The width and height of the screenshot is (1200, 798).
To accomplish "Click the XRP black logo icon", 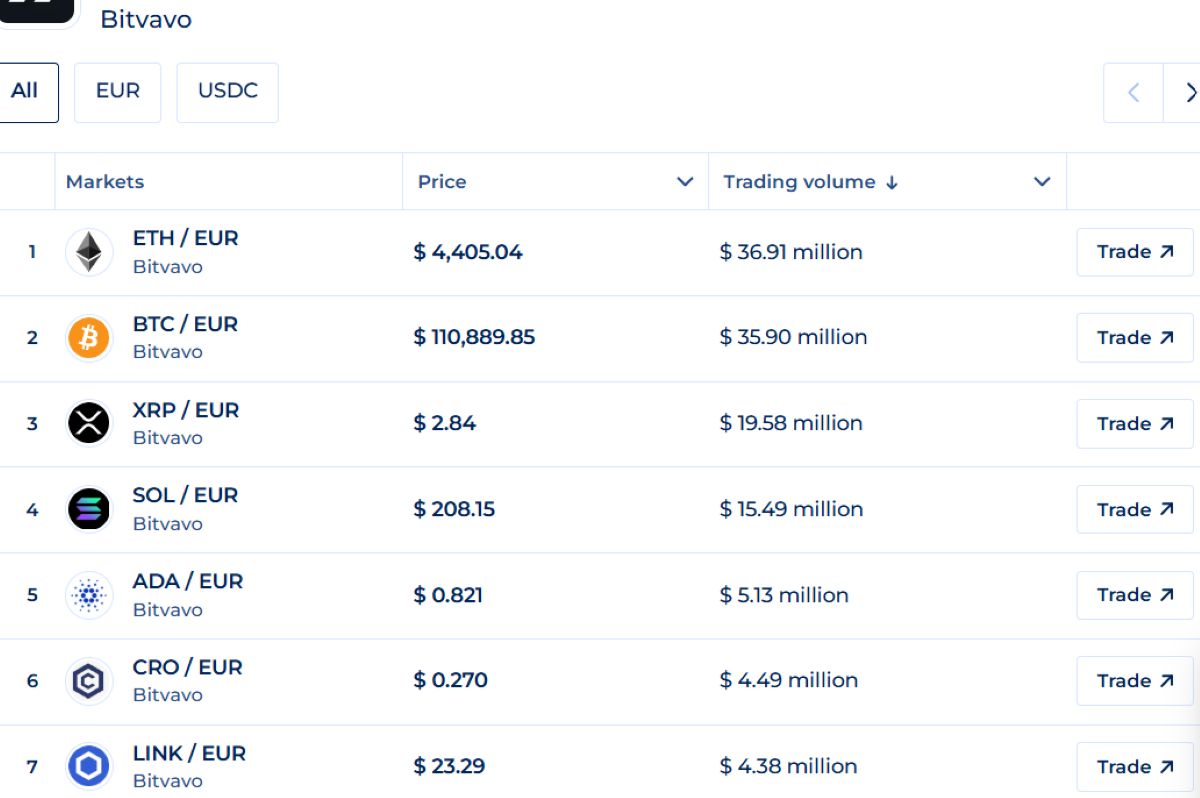I will pos(89,423).
